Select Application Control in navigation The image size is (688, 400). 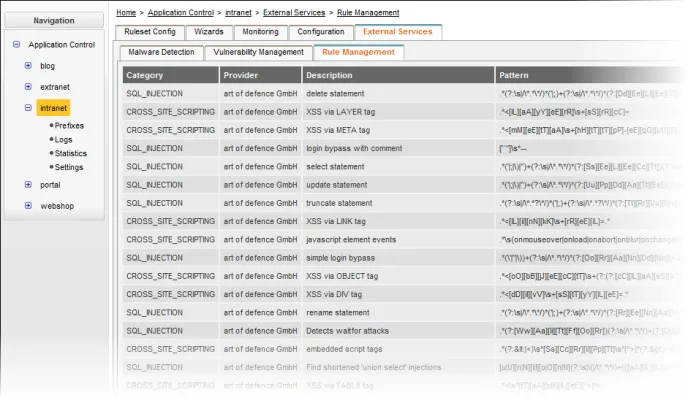61,45
